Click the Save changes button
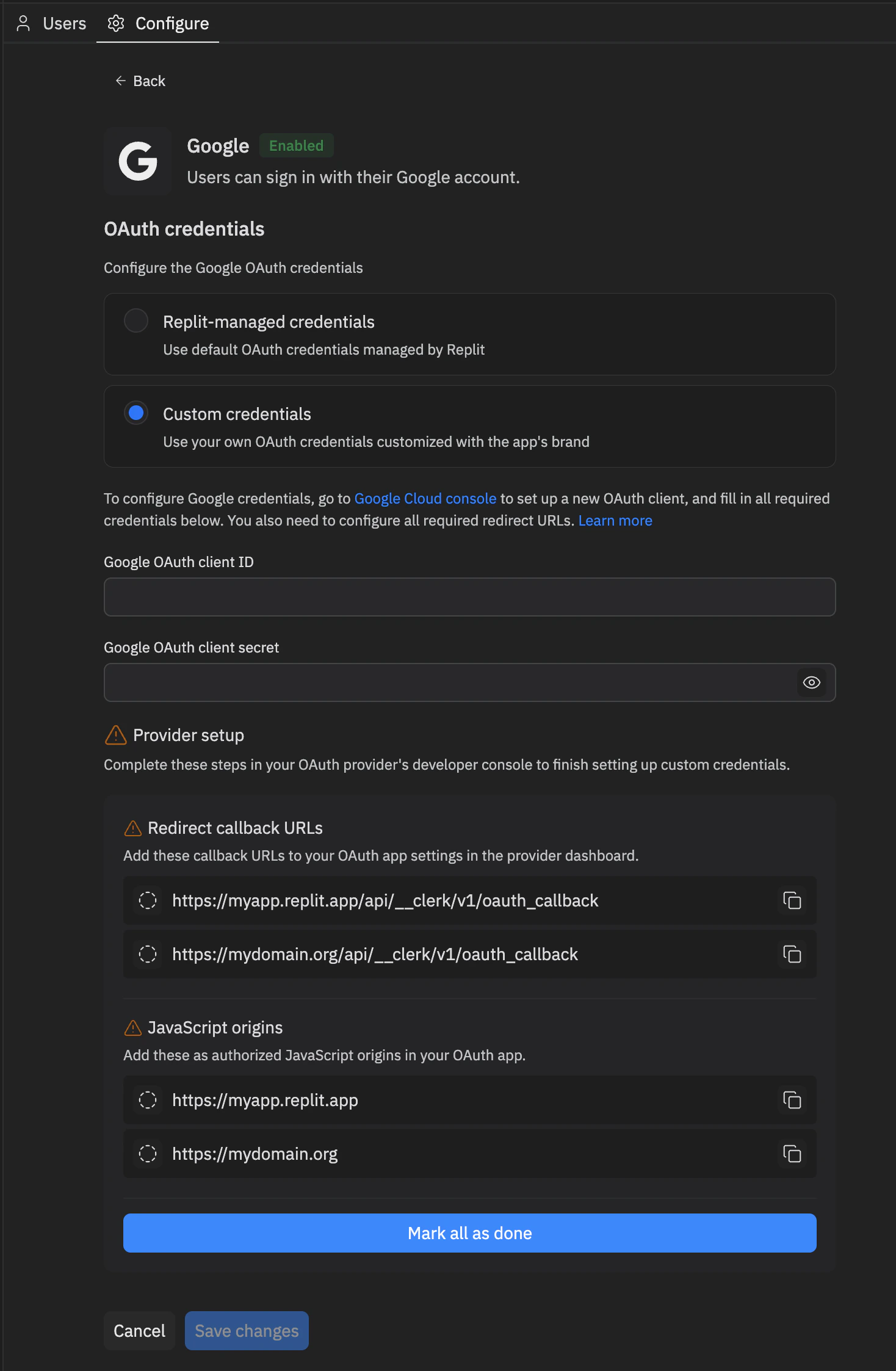The image size is (896, 1371). pos(247,1331)
